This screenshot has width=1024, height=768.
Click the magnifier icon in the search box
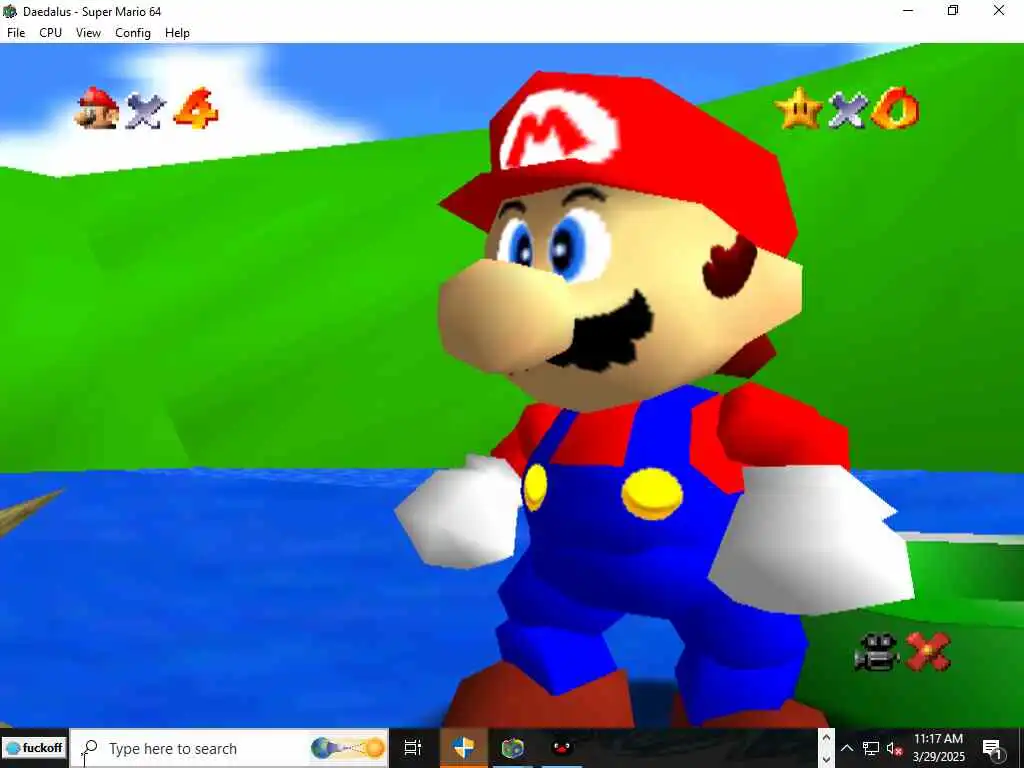click(x=89, y=748)
